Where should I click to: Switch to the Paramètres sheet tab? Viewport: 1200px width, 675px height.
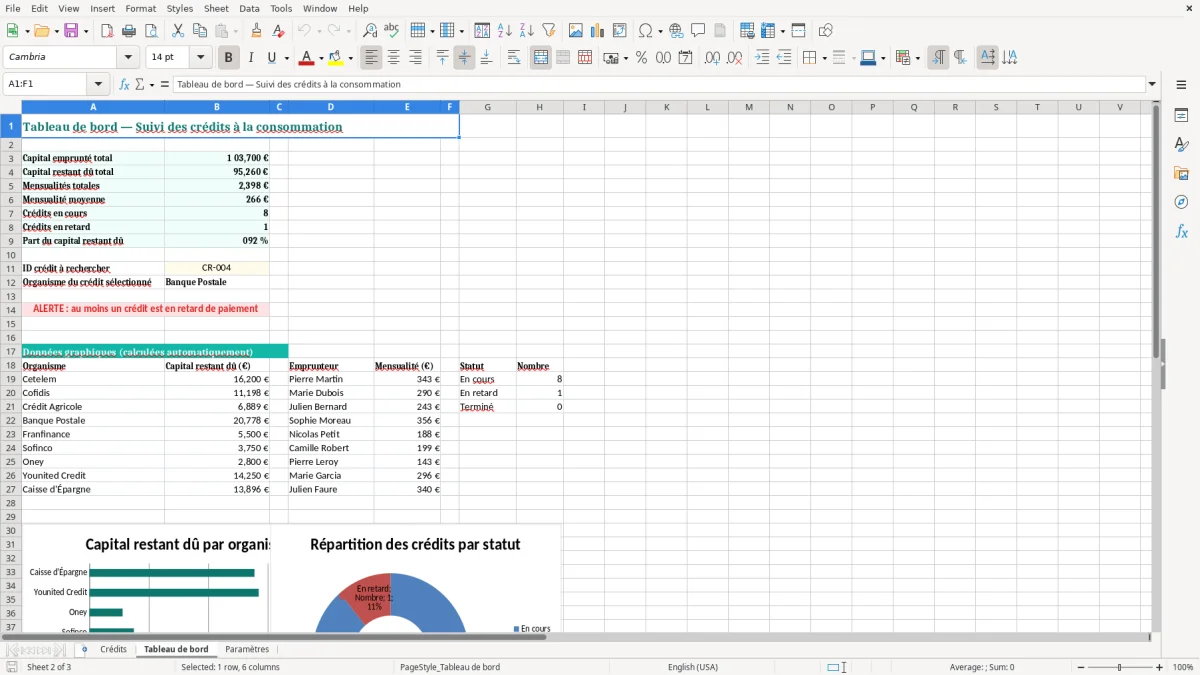(247, 650)
